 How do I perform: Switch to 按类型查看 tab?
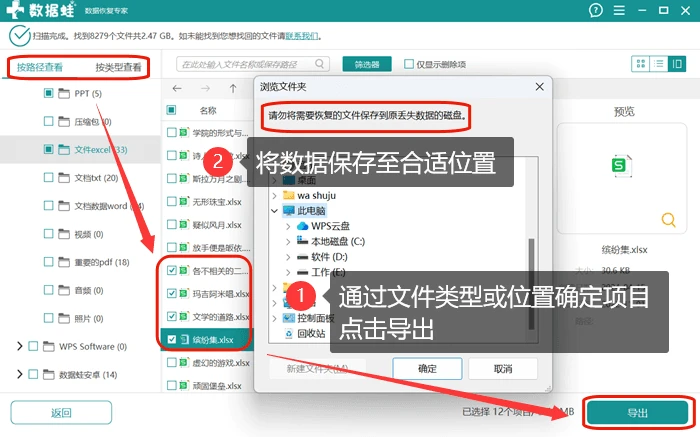(x=118, y=67)
